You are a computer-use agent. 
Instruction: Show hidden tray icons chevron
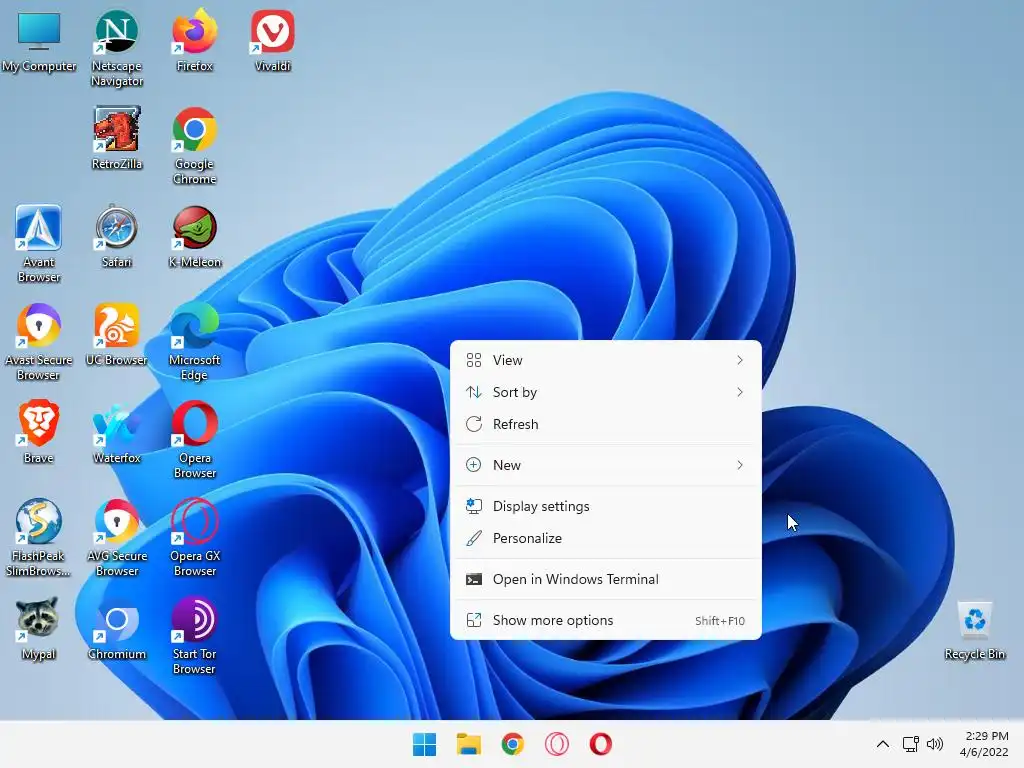(882, 744)
